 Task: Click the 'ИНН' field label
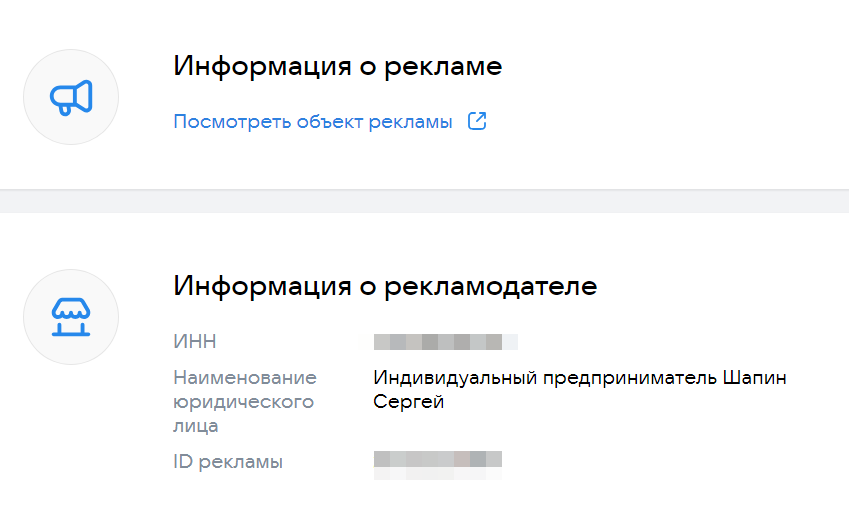click(195, 342)
